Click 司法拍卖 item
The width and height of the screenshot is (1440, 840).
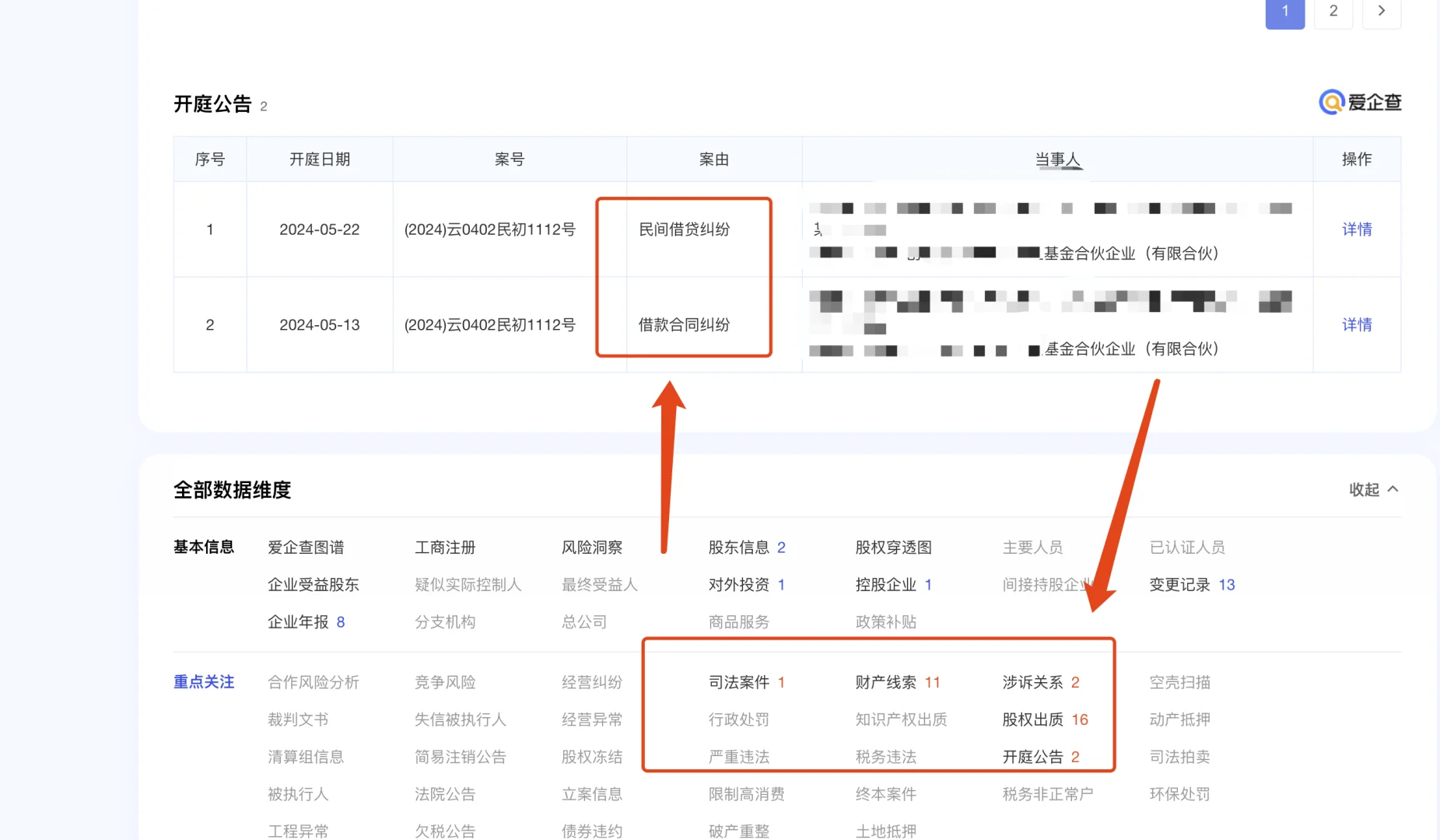(1180, 757)
